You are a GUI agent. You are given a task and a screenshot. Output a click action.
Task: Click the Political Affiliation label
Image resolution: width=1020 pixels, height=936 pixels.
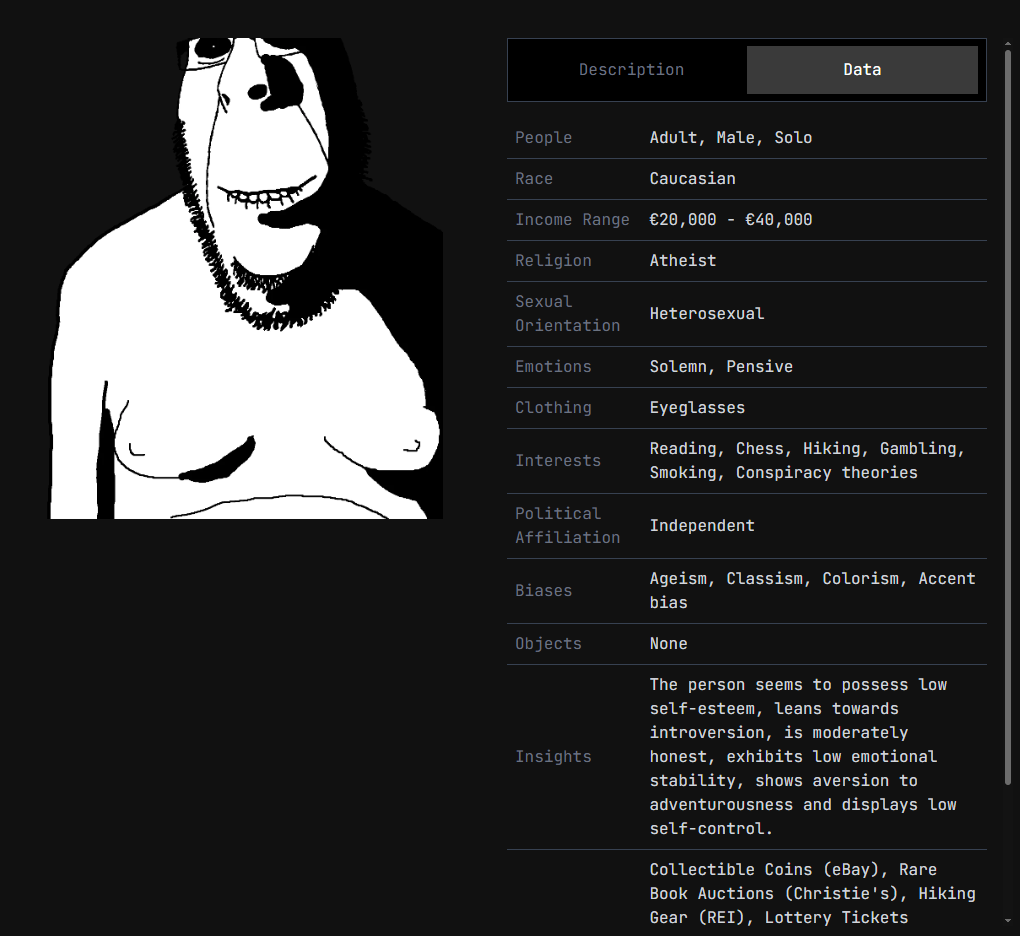[x=567, y=526]
